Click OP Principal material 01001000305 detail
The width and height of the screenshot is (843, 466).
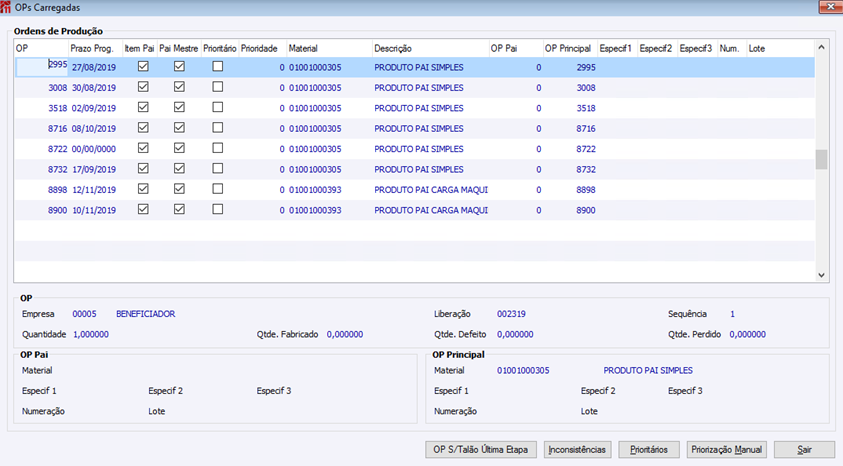pos(523,370)
